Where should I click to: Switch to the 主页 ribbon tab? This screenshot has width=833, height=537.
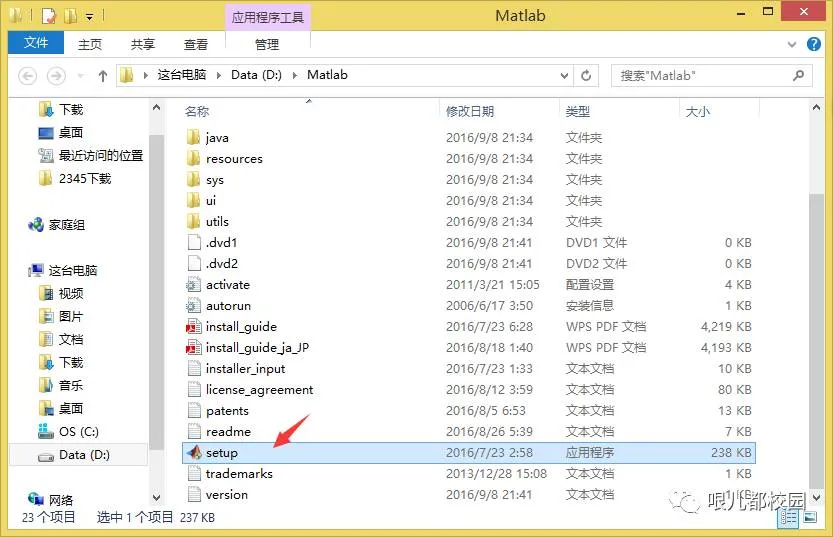coord(90,44)
